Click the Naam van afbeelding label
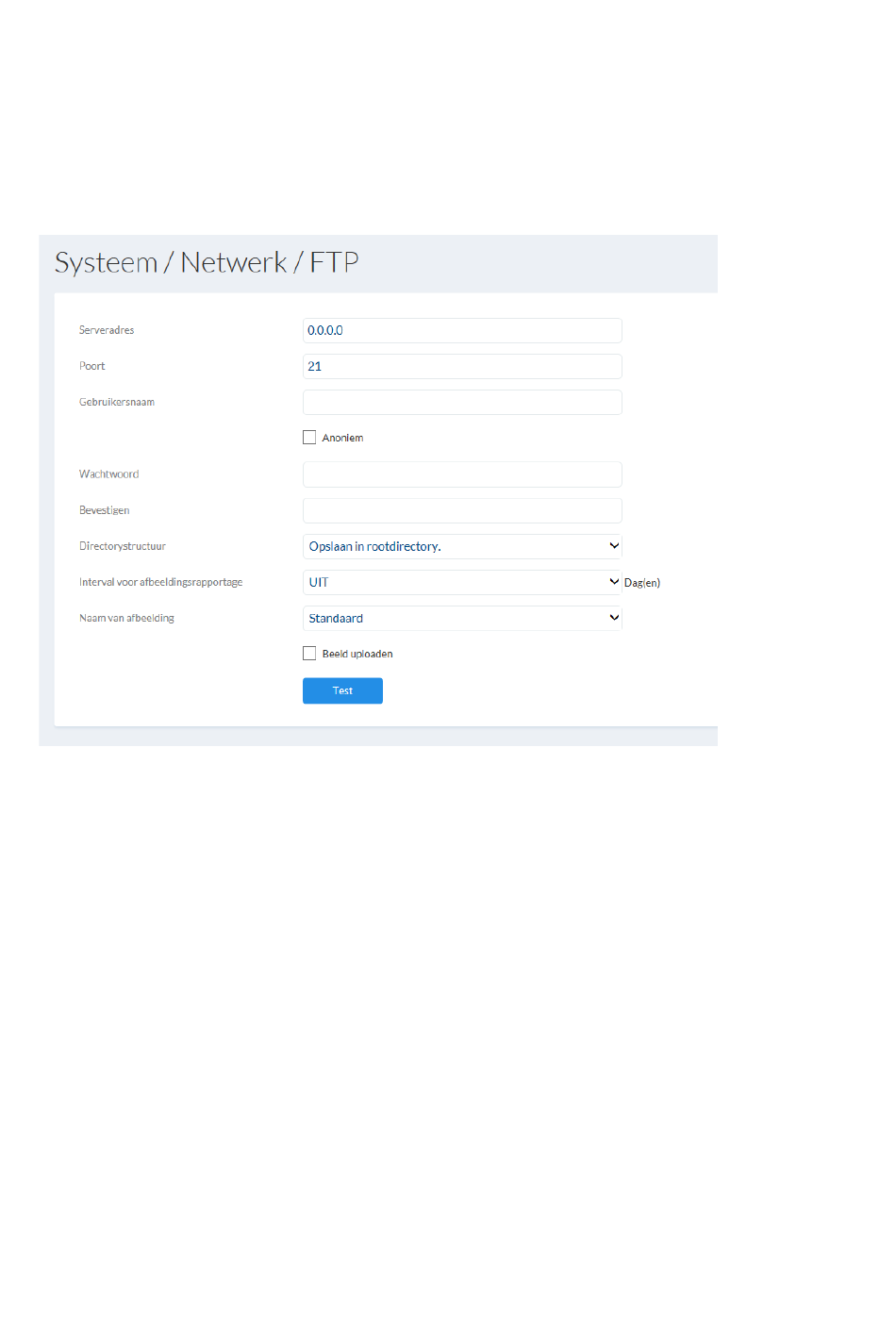Image resolution: width=896 pixels, height=1329 pixels. click(127, 618)
